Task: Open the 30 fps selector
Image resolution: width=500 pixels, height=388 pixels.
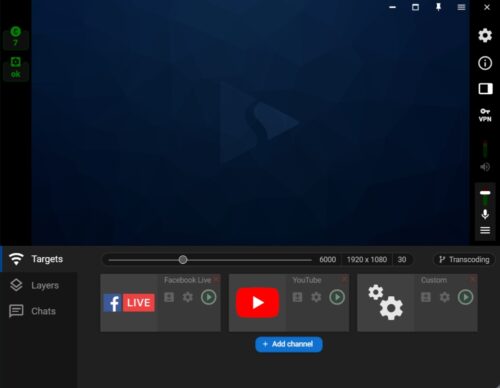Action: tap(402, 260)
